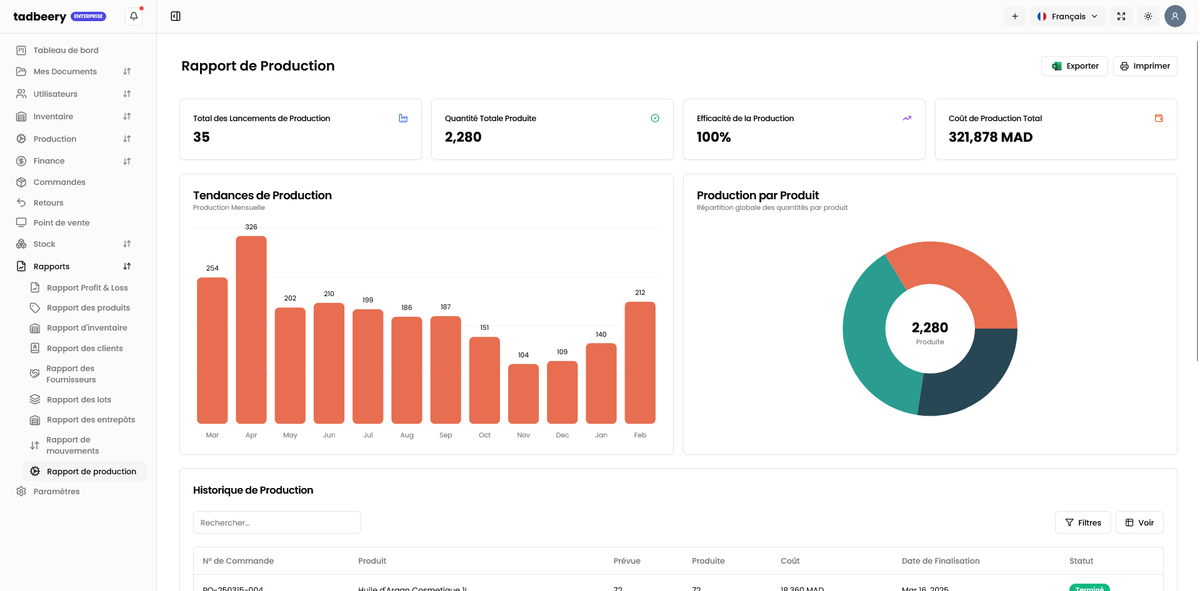The height and width of the screenshot is (591, 1200).
Task: Collapse the Rapports section
Action: point(127,267)
